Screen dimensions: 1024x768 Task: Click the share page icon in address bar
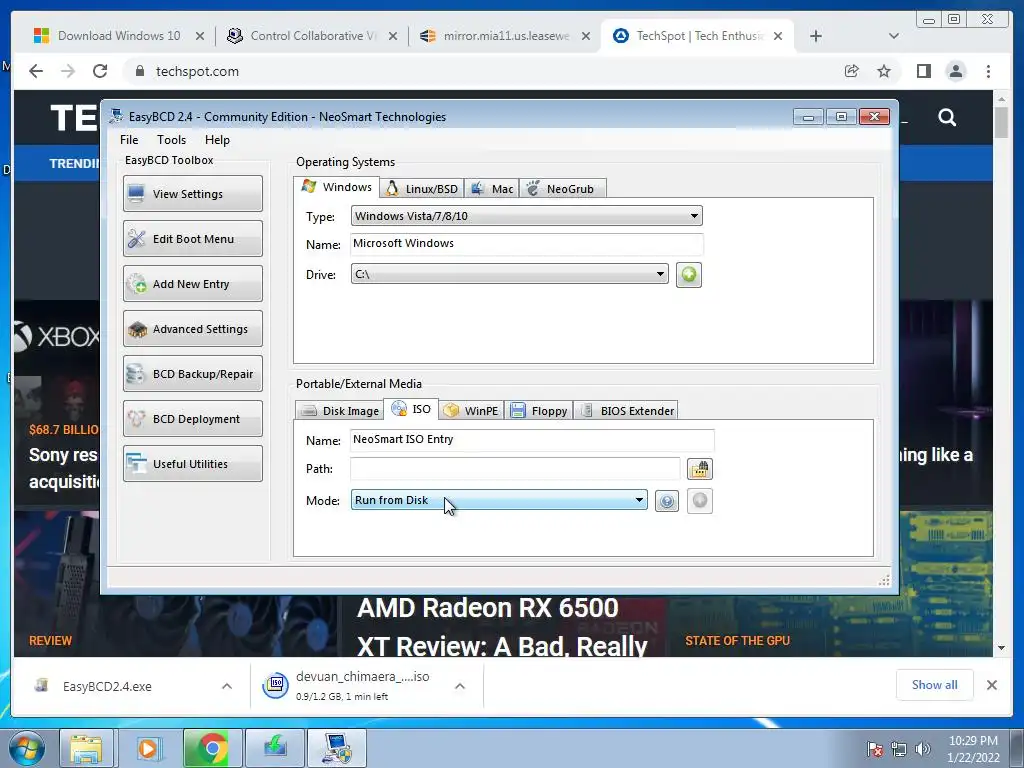point(851,71)
